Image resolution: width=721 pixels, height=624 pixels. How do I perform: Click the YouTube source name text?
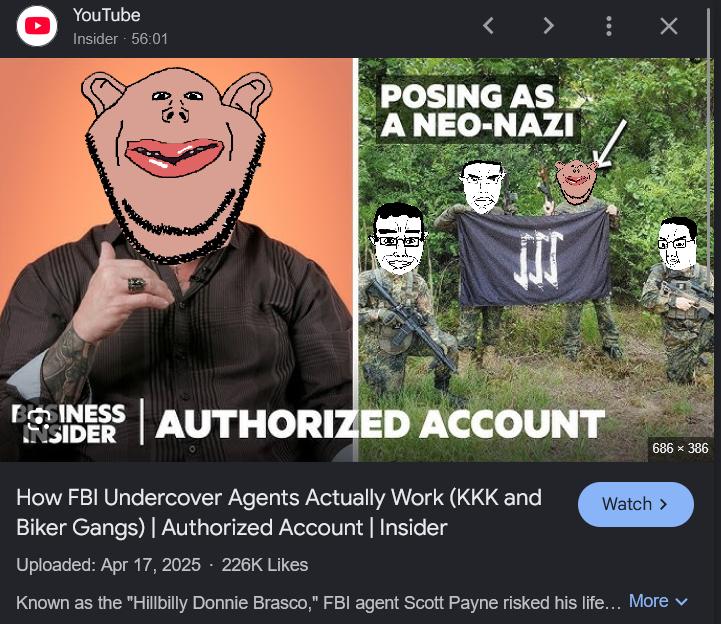point(107,15)
